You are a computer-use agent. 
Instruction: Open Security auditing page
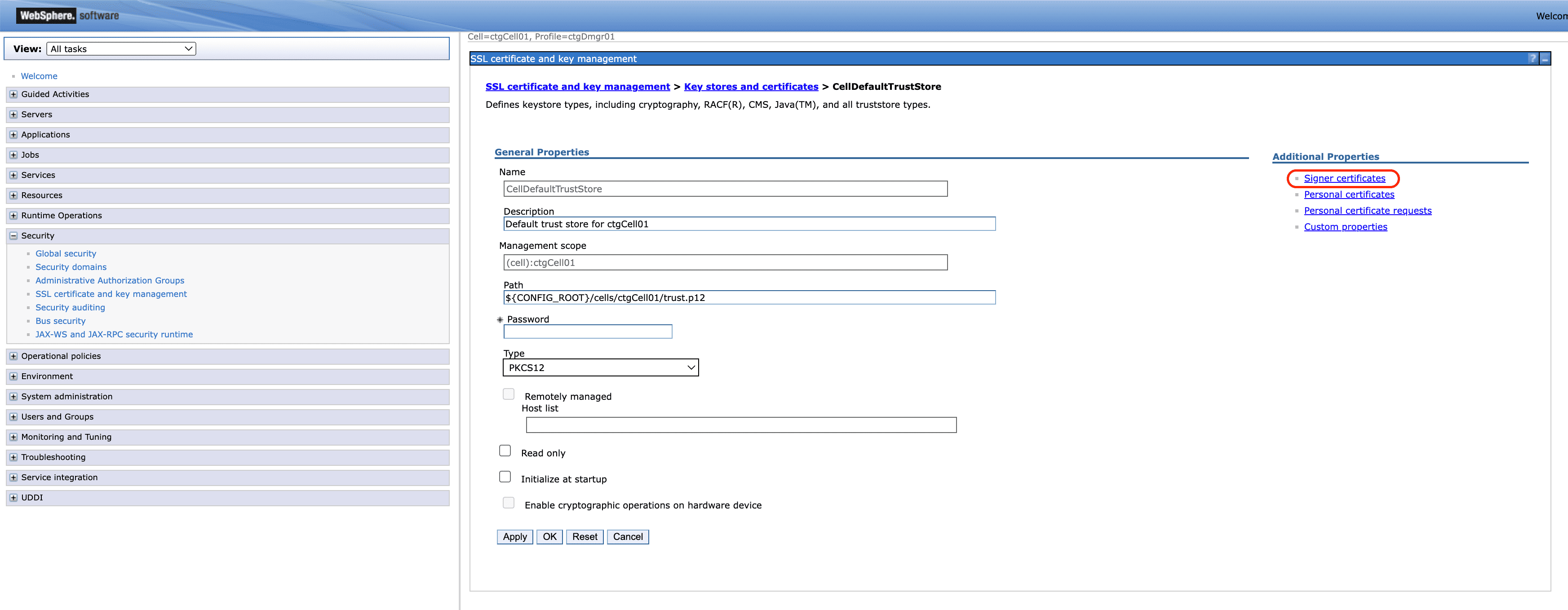70,307
